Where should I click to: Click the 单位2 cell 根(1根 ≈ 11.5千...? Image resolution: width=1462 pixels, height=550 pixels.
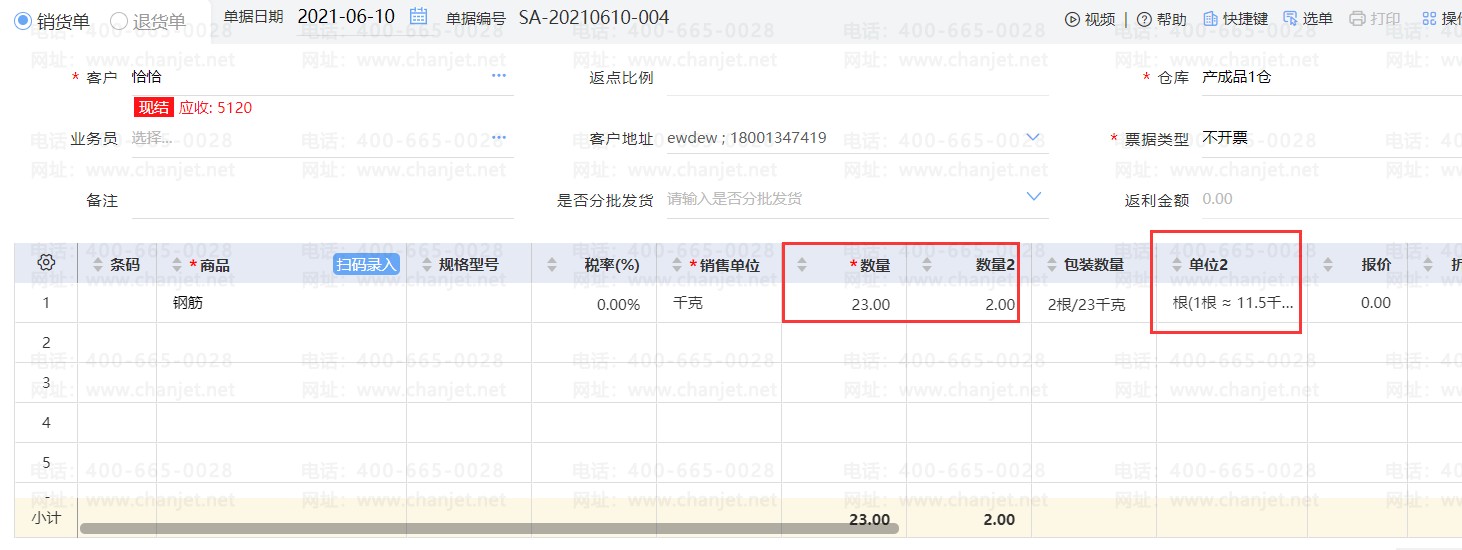point(1232,303)
